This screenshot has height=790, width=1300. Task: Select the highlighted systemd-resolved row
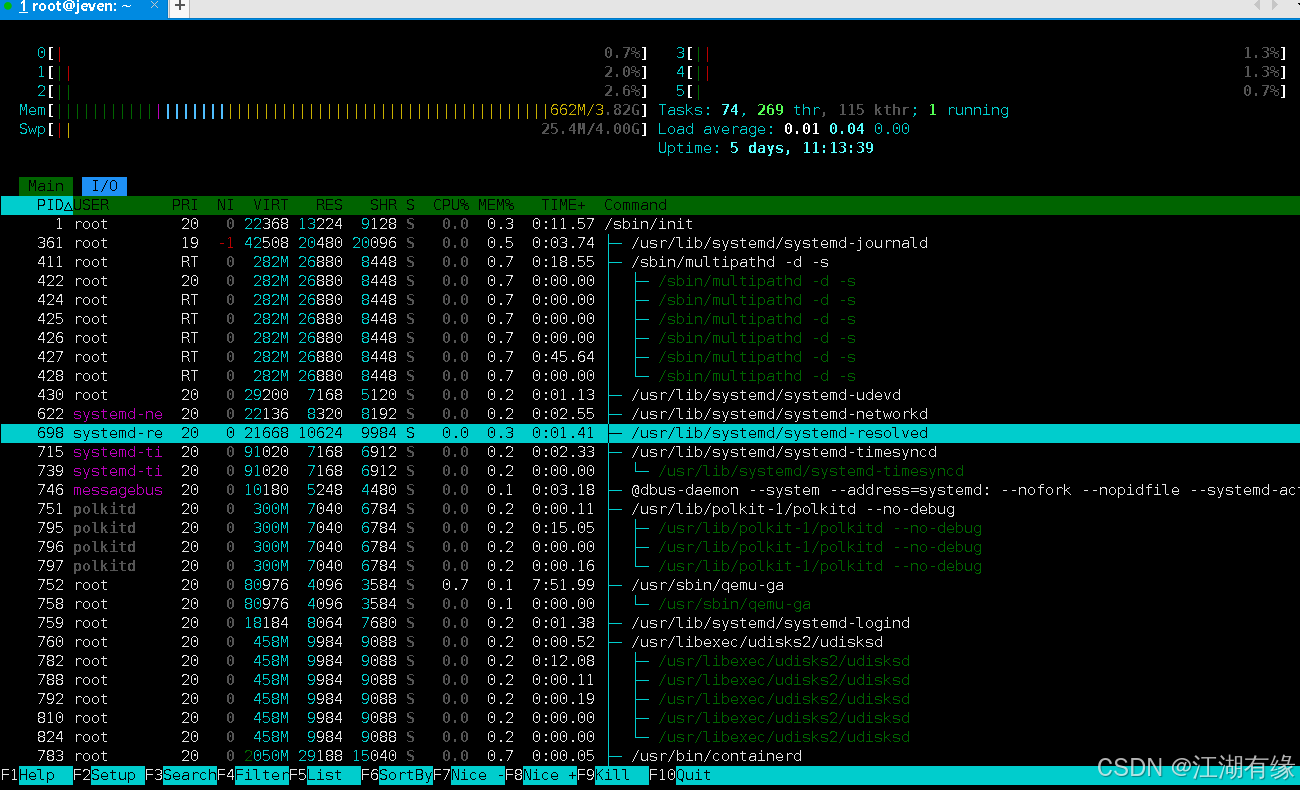click(x=650, y=433)
